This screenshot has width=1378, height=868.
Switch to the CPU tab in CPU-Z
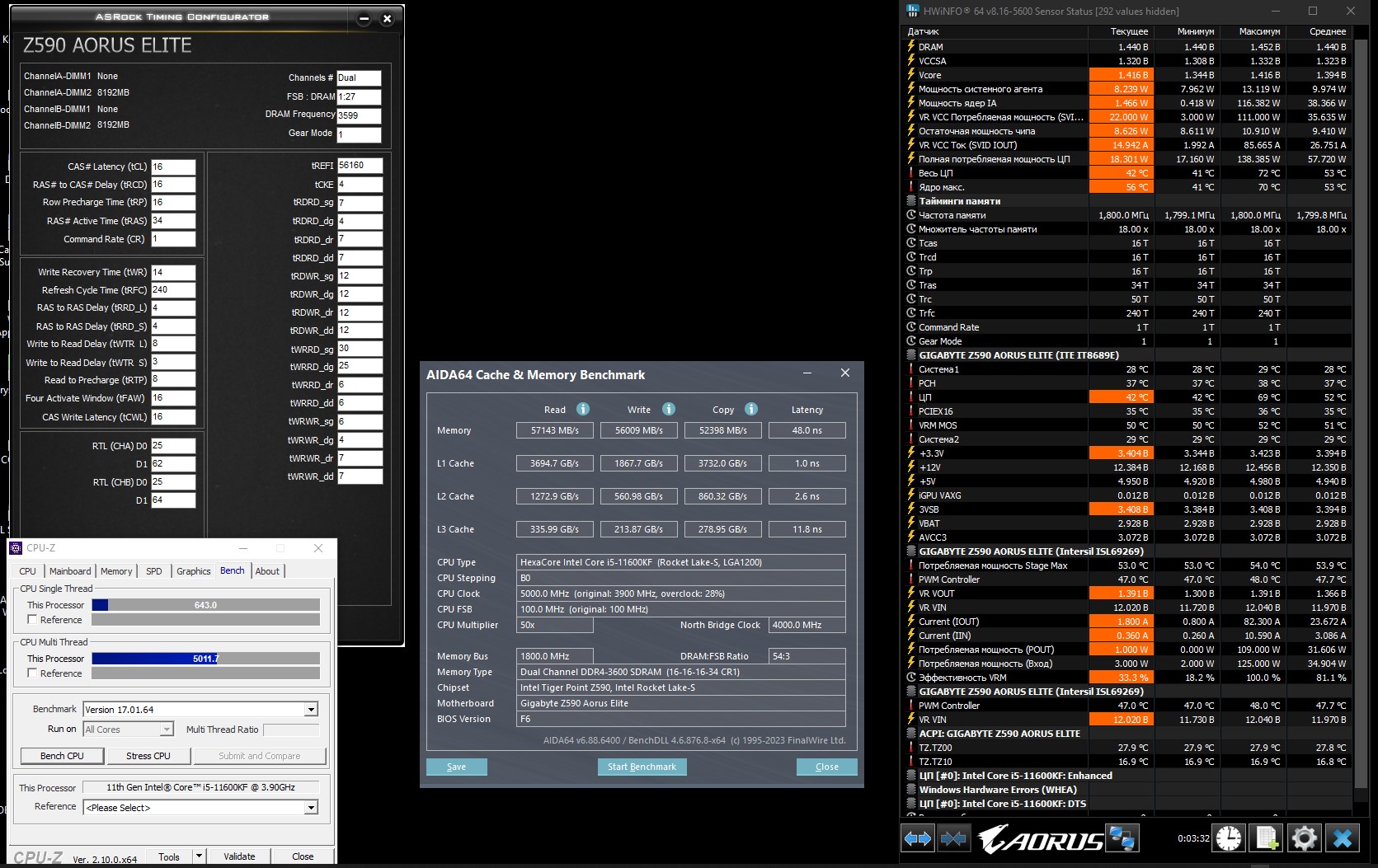coord(27,571)
